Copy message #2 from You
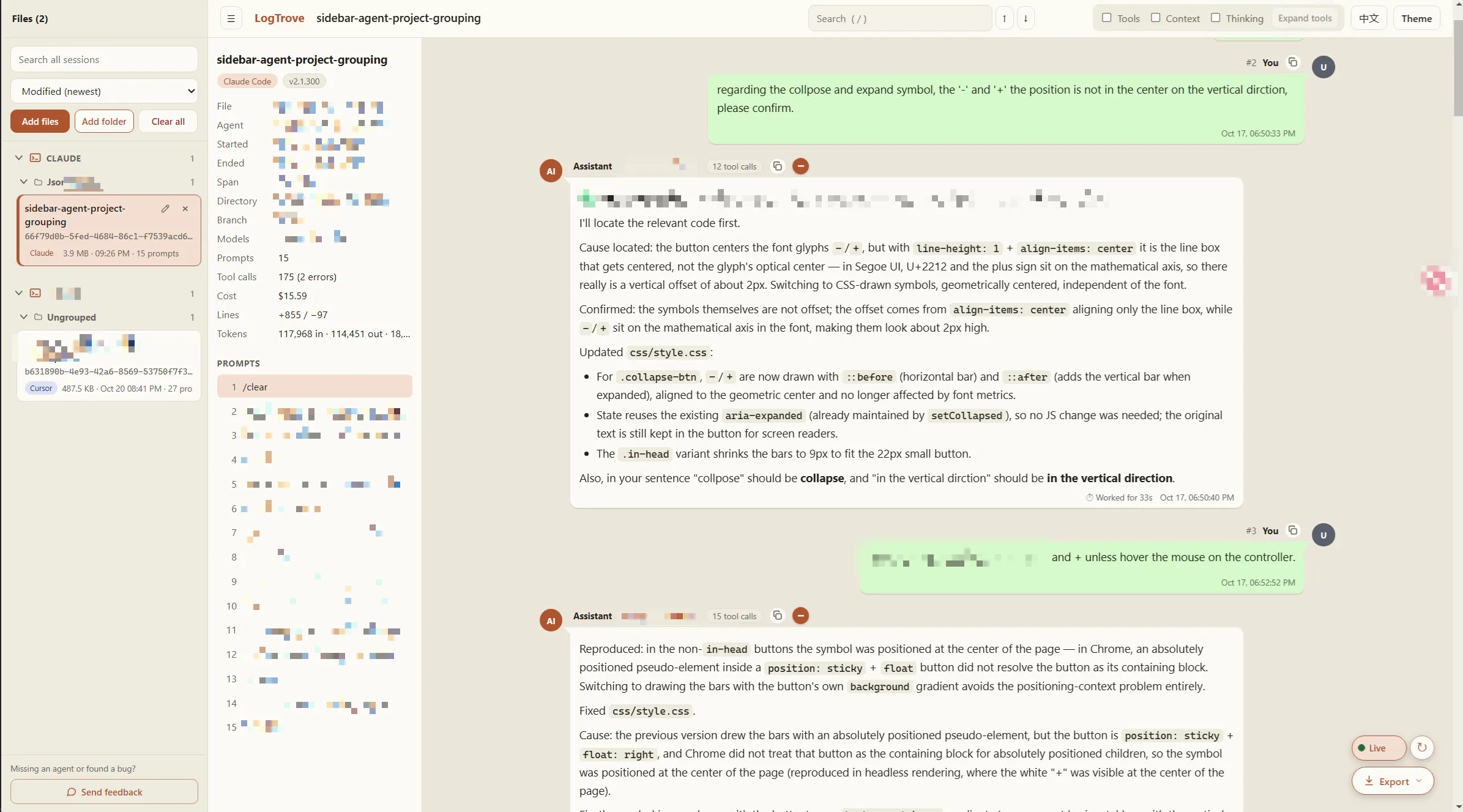This screenshot has width=1463, height=812. 1293,62
